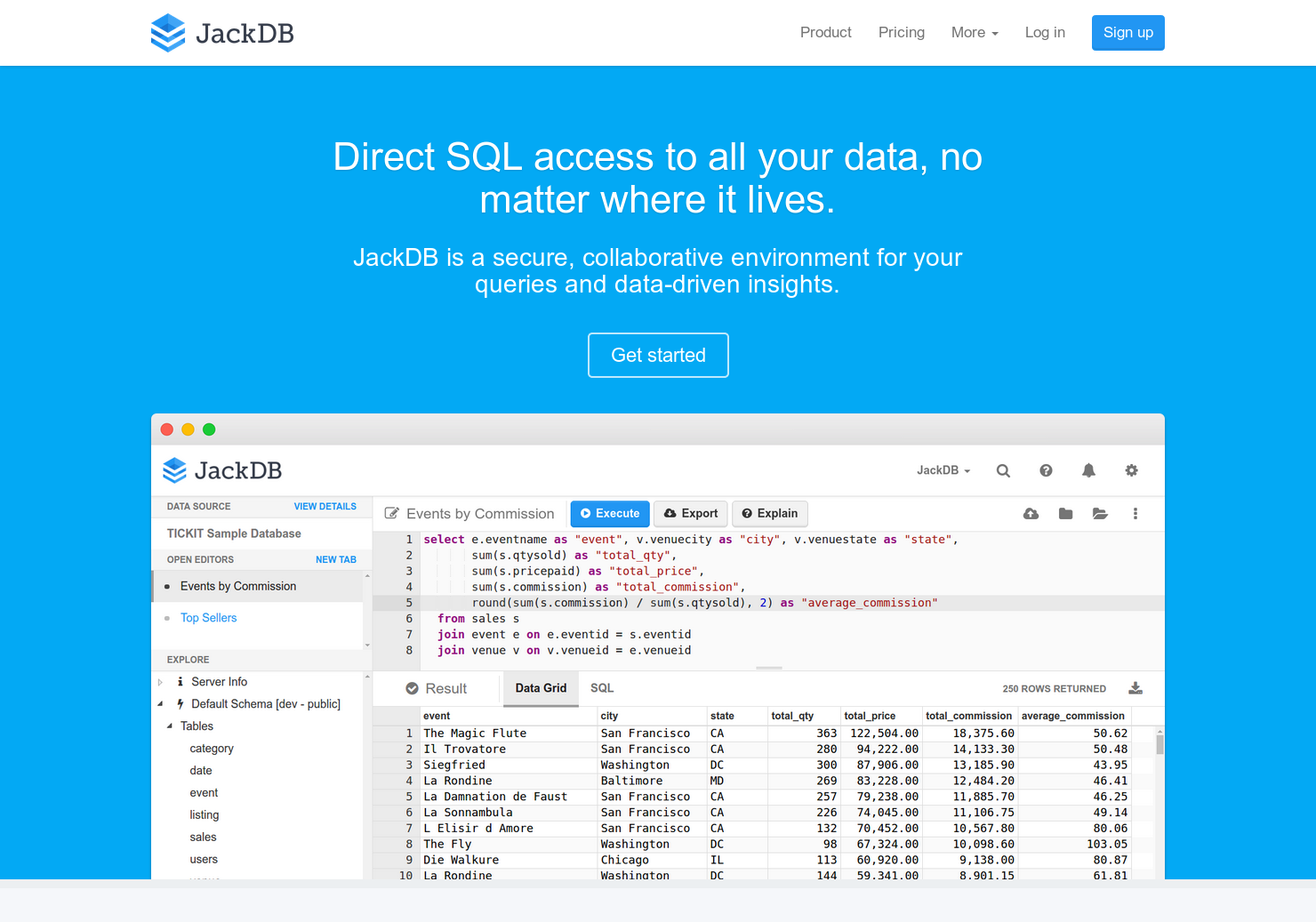Open the JackDB account dropdown
This screenshot has width=1316, height=922.
pos(943,470)
